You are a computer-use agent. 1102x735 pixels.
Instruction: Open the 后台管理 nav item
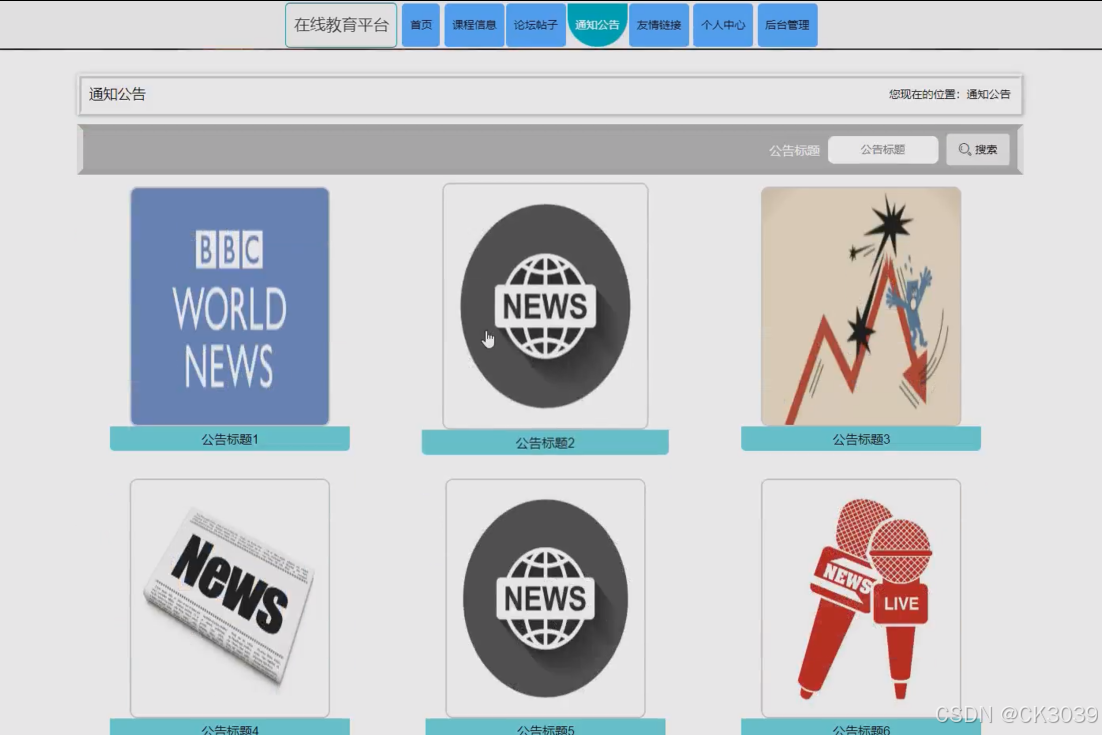pyautogui.click(x=787, y=25)
